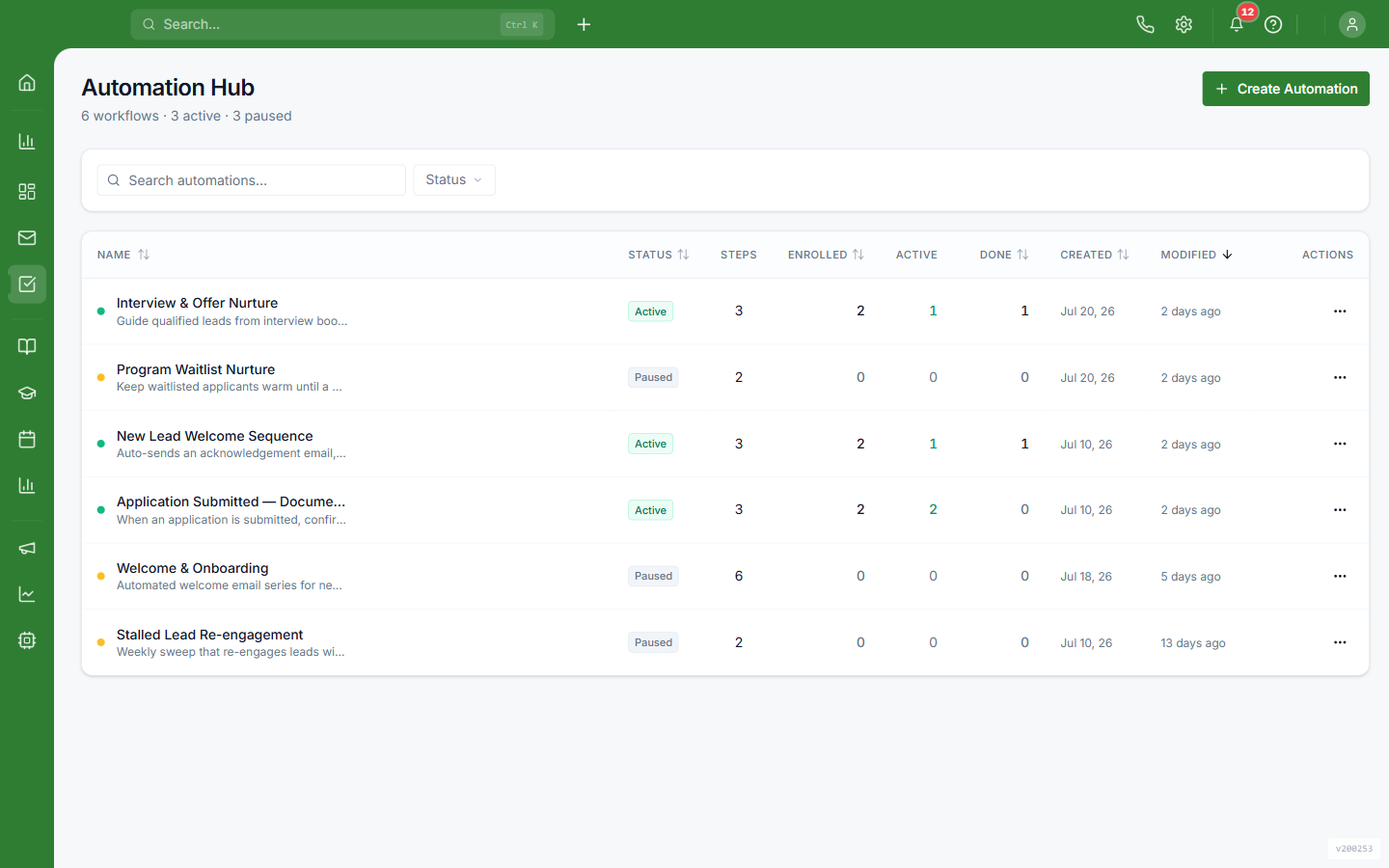Image resolution: width=1389 pixels, height=868 pixels.
Task: Click steps value 6 in Welcome & Onboarding
Action: click(739, 576)
